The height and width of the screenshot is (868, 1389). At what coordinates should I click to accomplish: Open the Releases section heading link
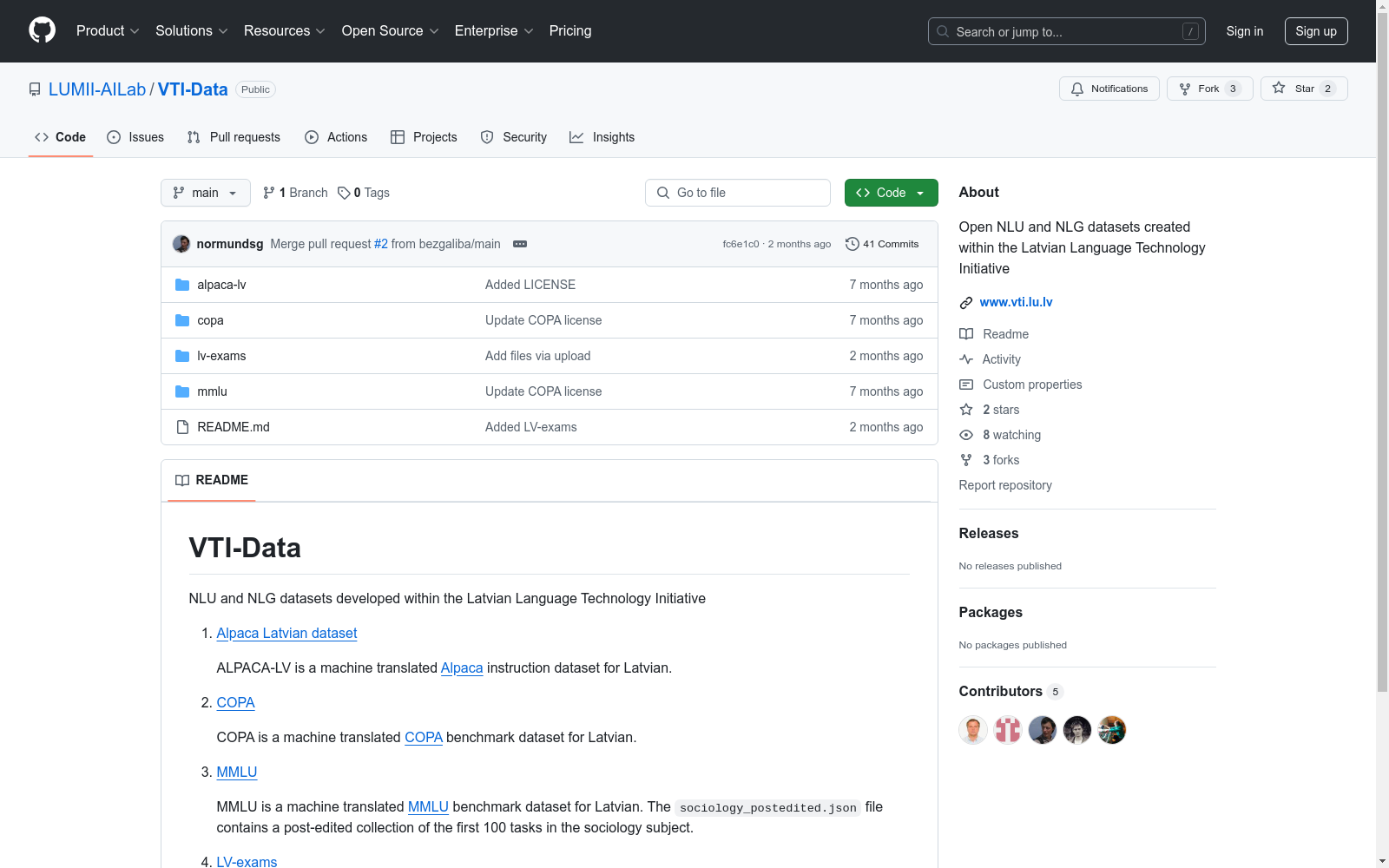(989, 534)
